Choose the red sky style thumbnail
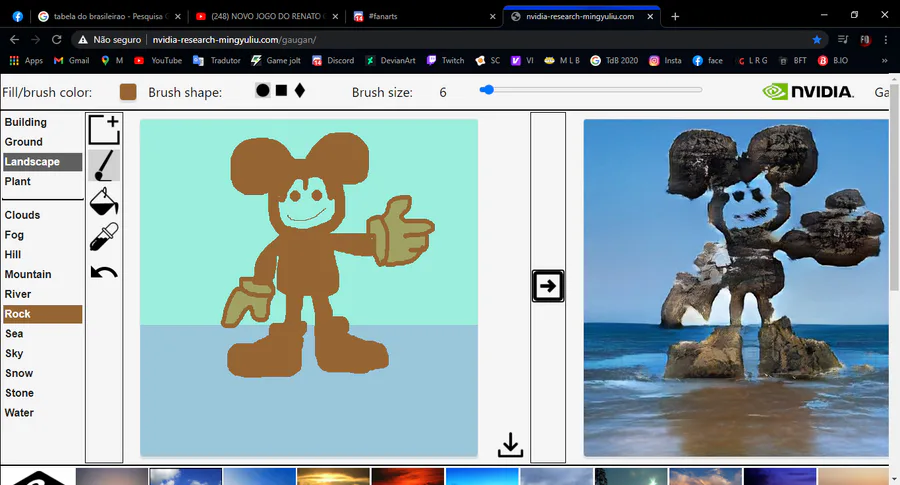900x485 pixels. click(x=408, y=476)
